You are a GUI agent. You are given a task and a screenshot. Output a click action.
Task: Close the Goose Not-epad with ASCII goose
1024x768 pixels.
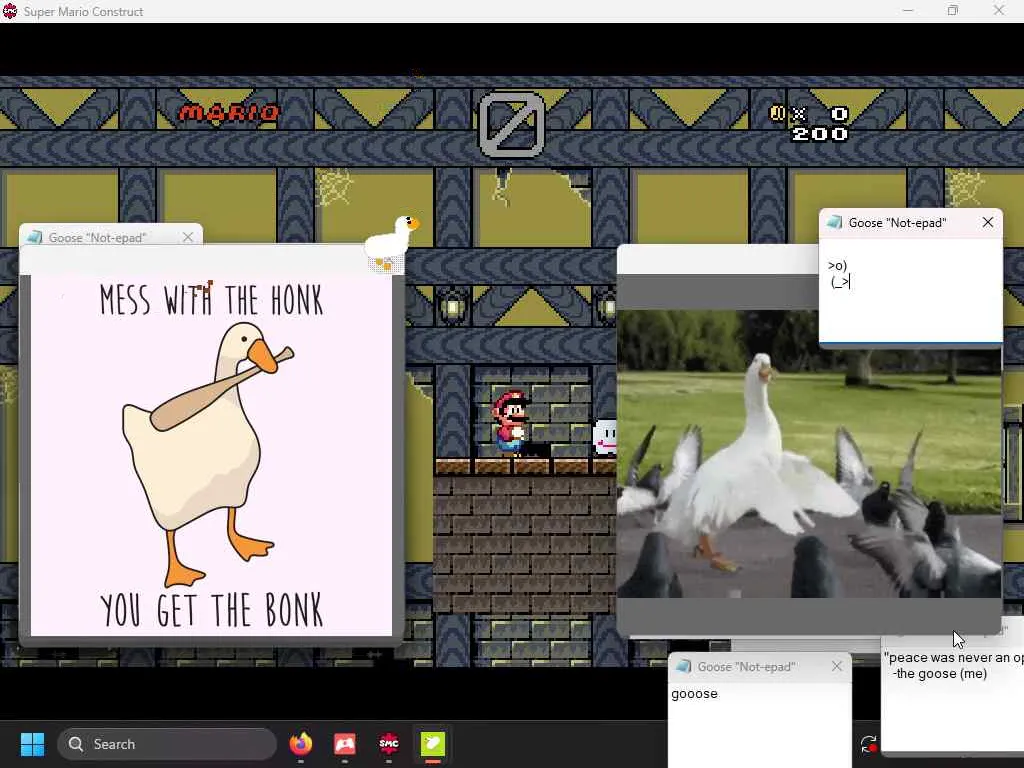pyautogui.click(x=987, y=222)
